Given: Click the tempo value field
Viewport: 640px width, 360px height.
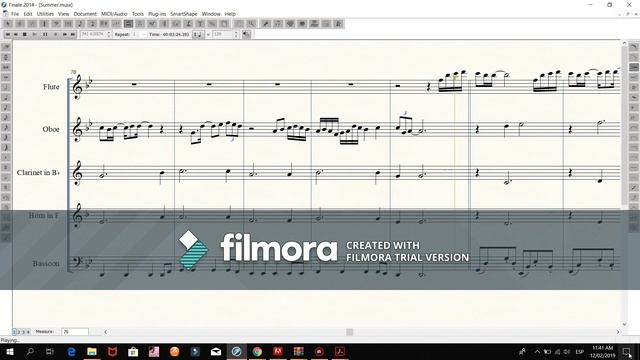Looking at the screenshot, I should coord(223,34).
